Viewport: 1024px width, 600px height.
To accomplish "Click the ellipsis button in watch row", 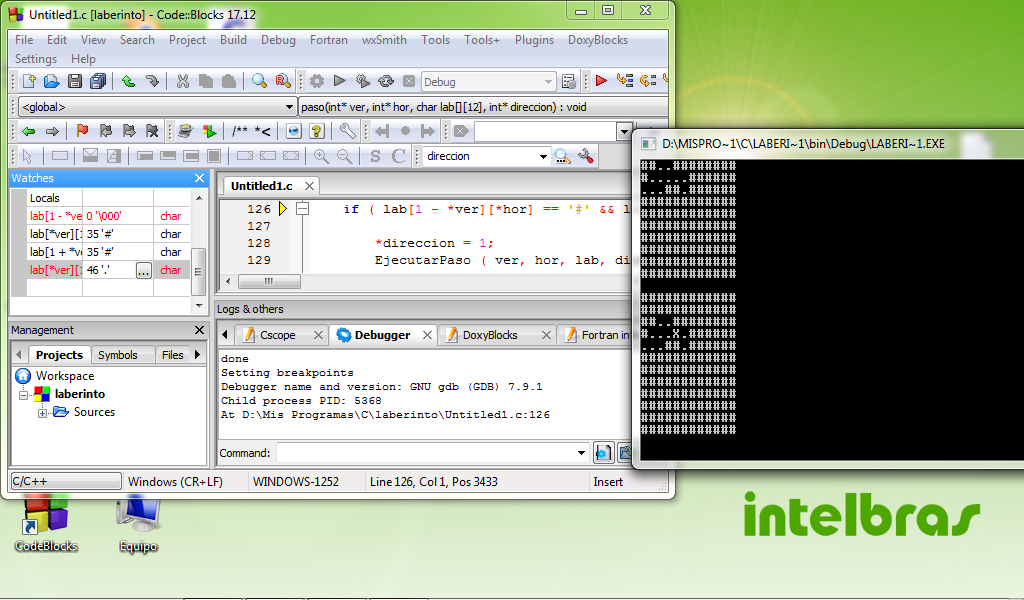I will 144,270.
